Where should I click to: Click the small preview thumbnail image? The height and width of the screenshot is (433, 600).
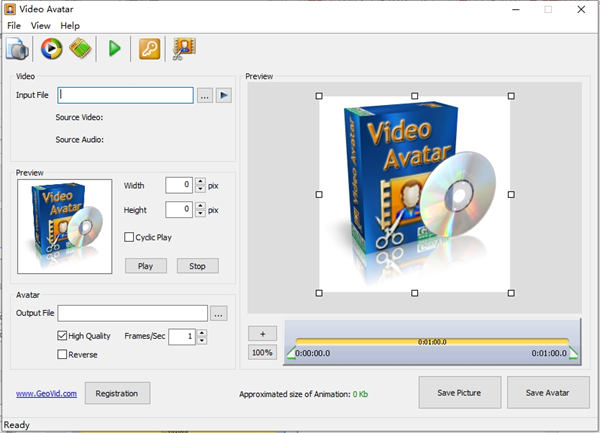click(x=65, y=226)
